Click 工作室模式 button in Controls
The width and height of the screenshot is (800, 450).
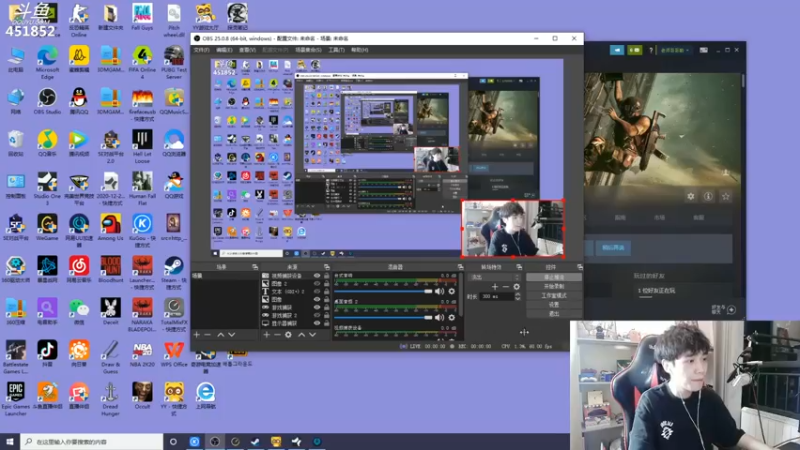click(x=554, y=295)
